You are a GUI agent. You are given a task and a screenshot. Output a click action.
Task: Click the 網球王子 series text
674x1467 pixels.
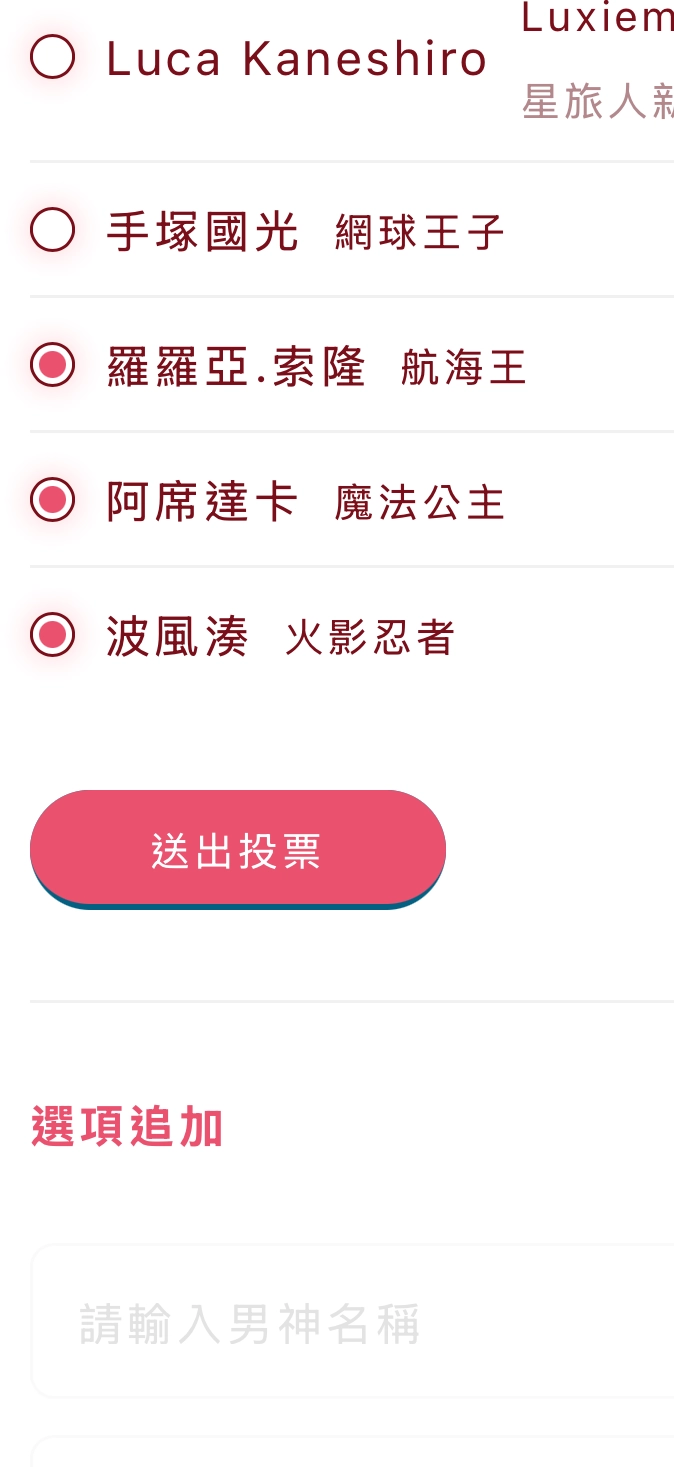pyautogui.click(x=419, y=234)
